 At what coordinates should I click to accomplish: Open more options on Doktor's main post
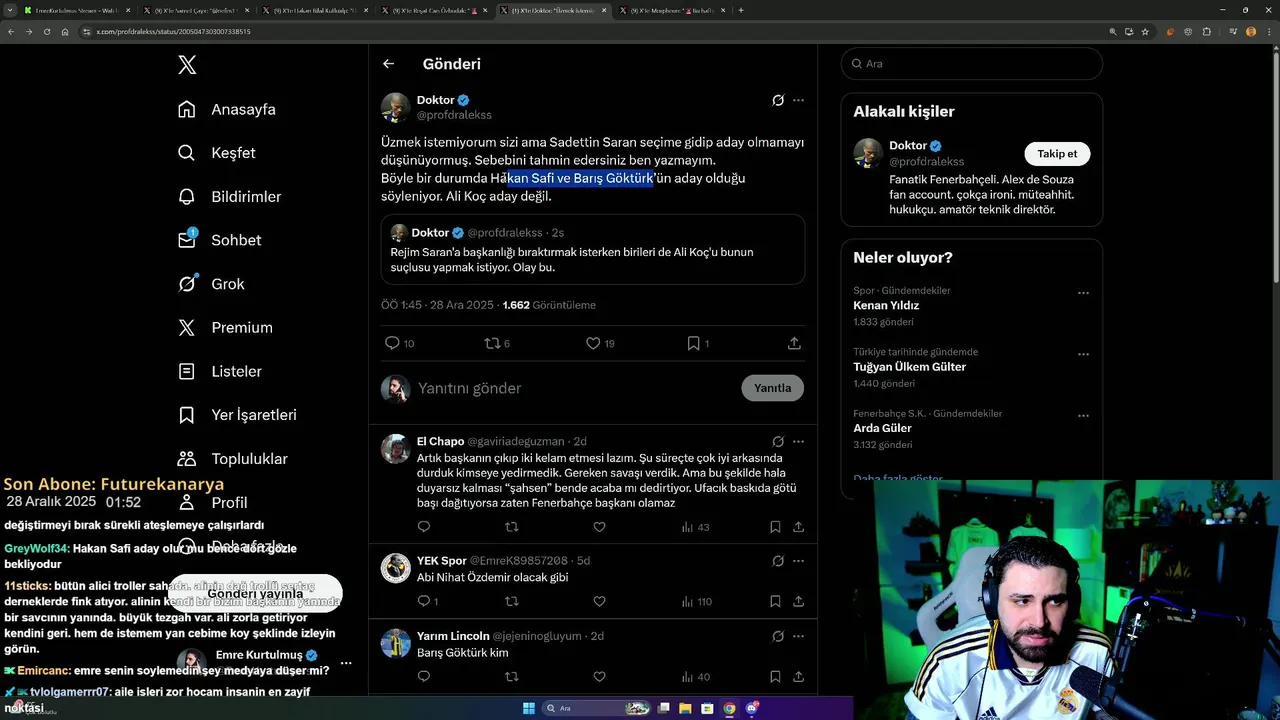tap(798, 100)
